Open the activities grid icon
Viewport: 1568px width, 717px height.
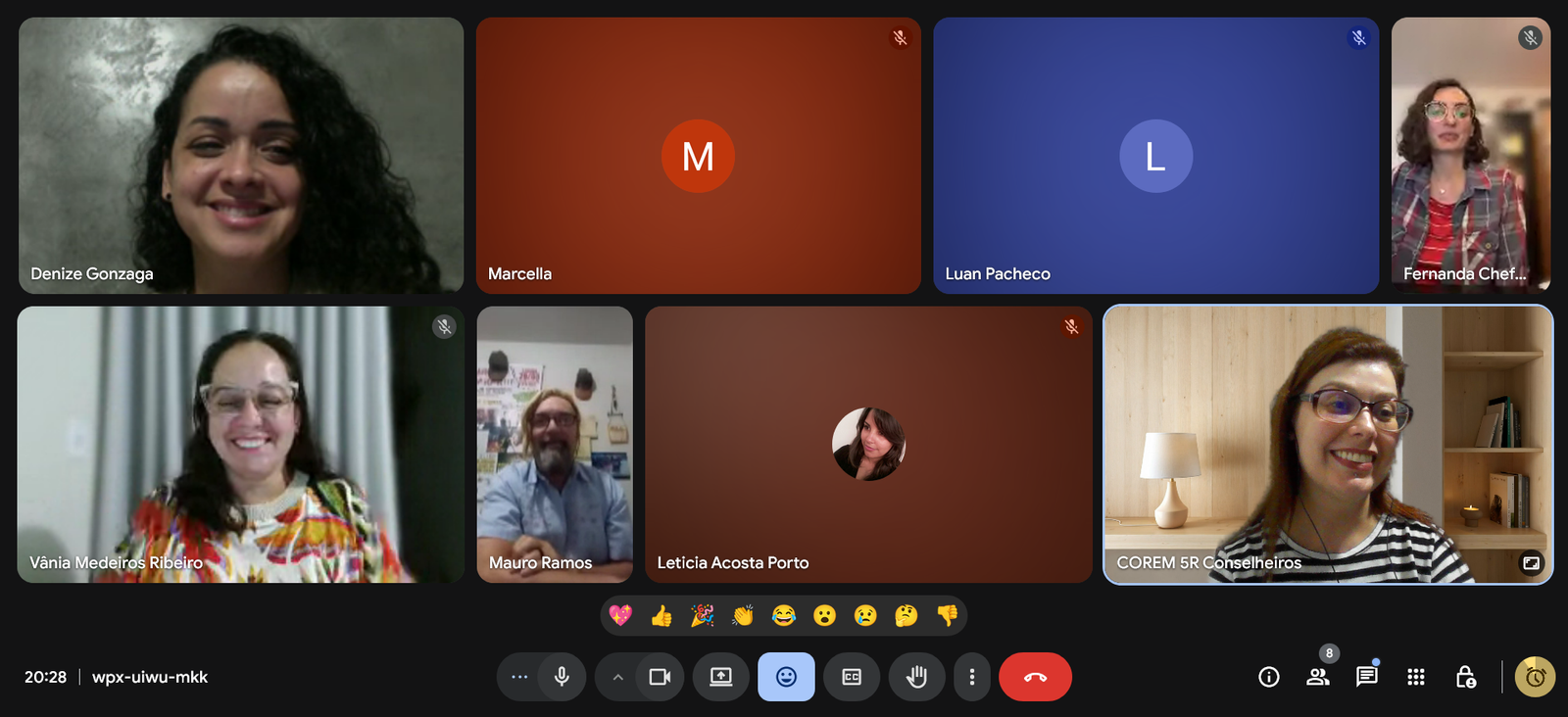(1415, 677)
